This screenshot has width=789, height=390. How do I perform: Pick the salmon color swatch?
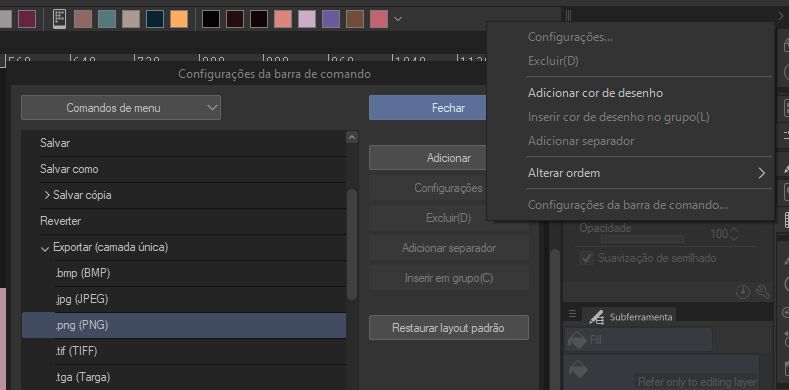click(283, 19)
